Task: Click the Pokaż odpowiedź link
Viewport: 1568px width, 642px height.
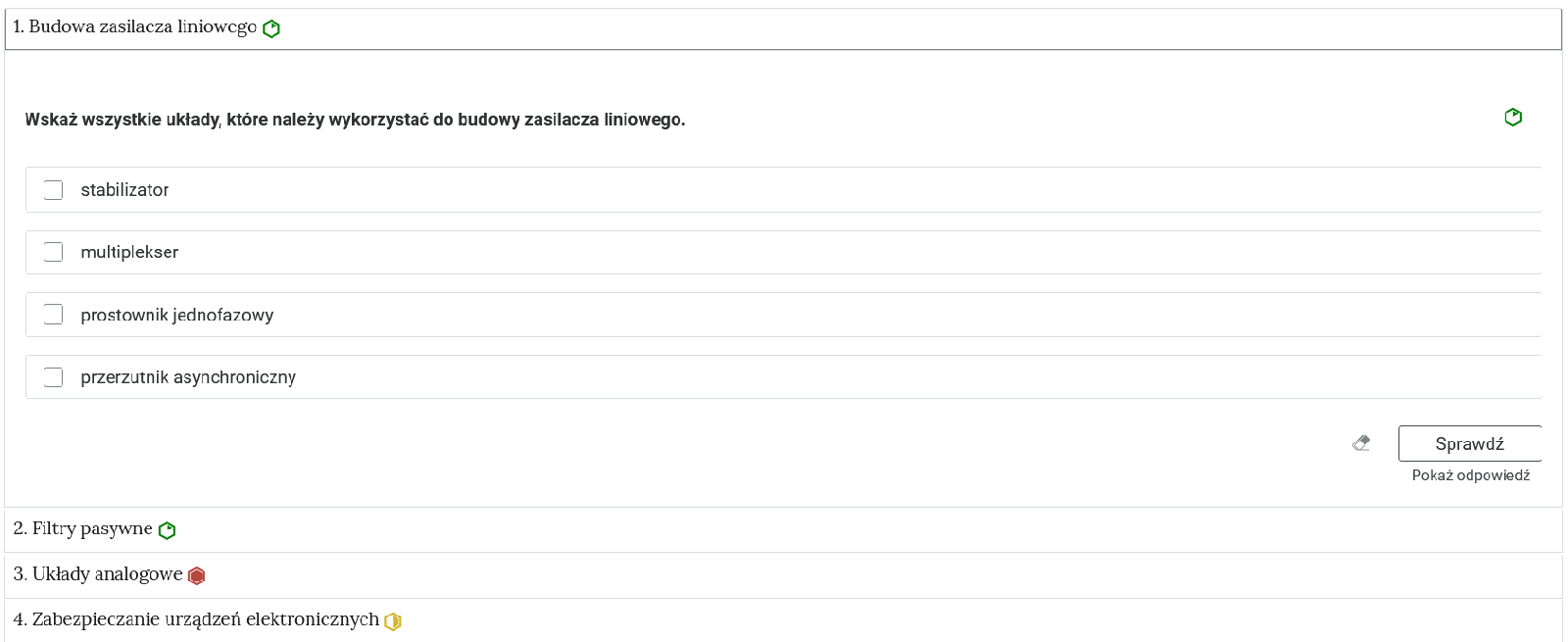Action: click(x=1470, y=475)
